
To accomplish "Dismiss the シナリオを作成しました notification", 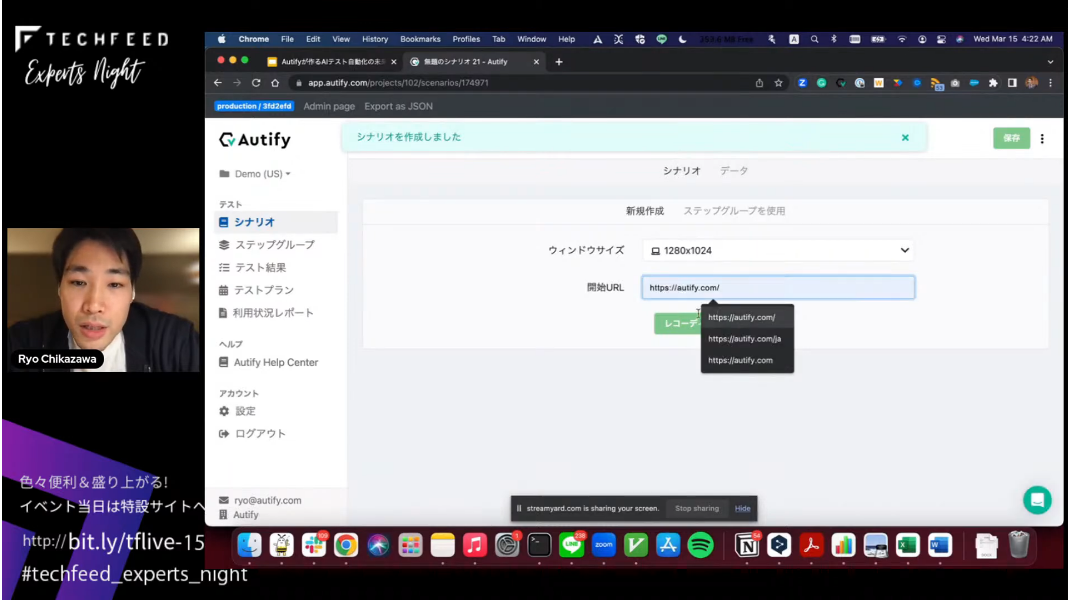I will (x=905, y=137).
